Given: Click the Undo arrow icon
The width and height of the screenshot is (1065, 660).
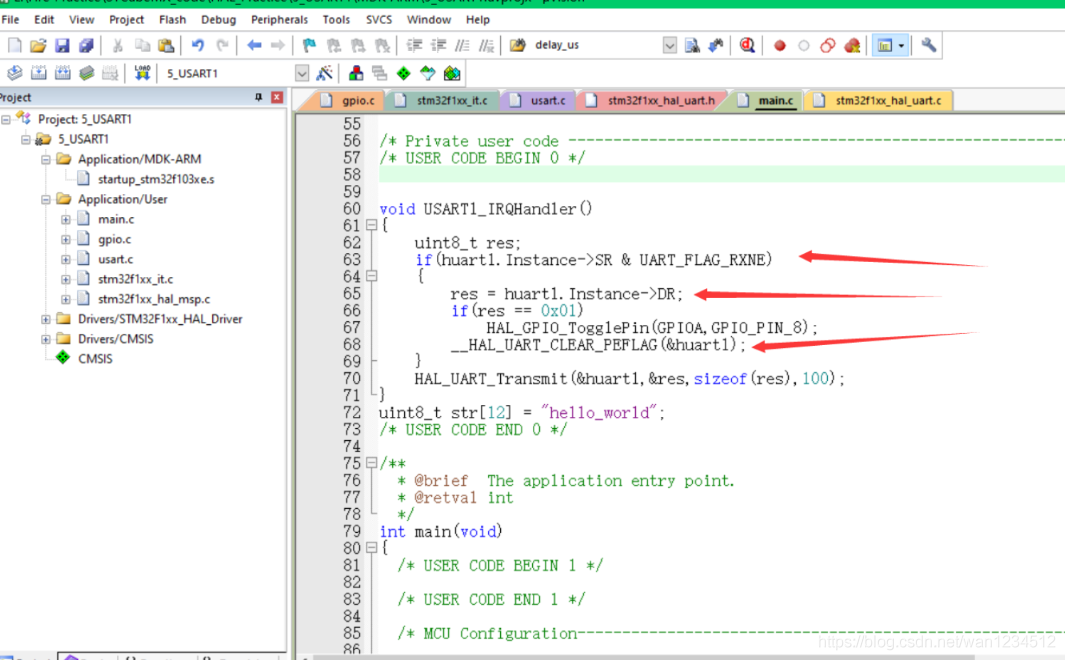Looking at the screenshot, I should click(x=198, y=46).
